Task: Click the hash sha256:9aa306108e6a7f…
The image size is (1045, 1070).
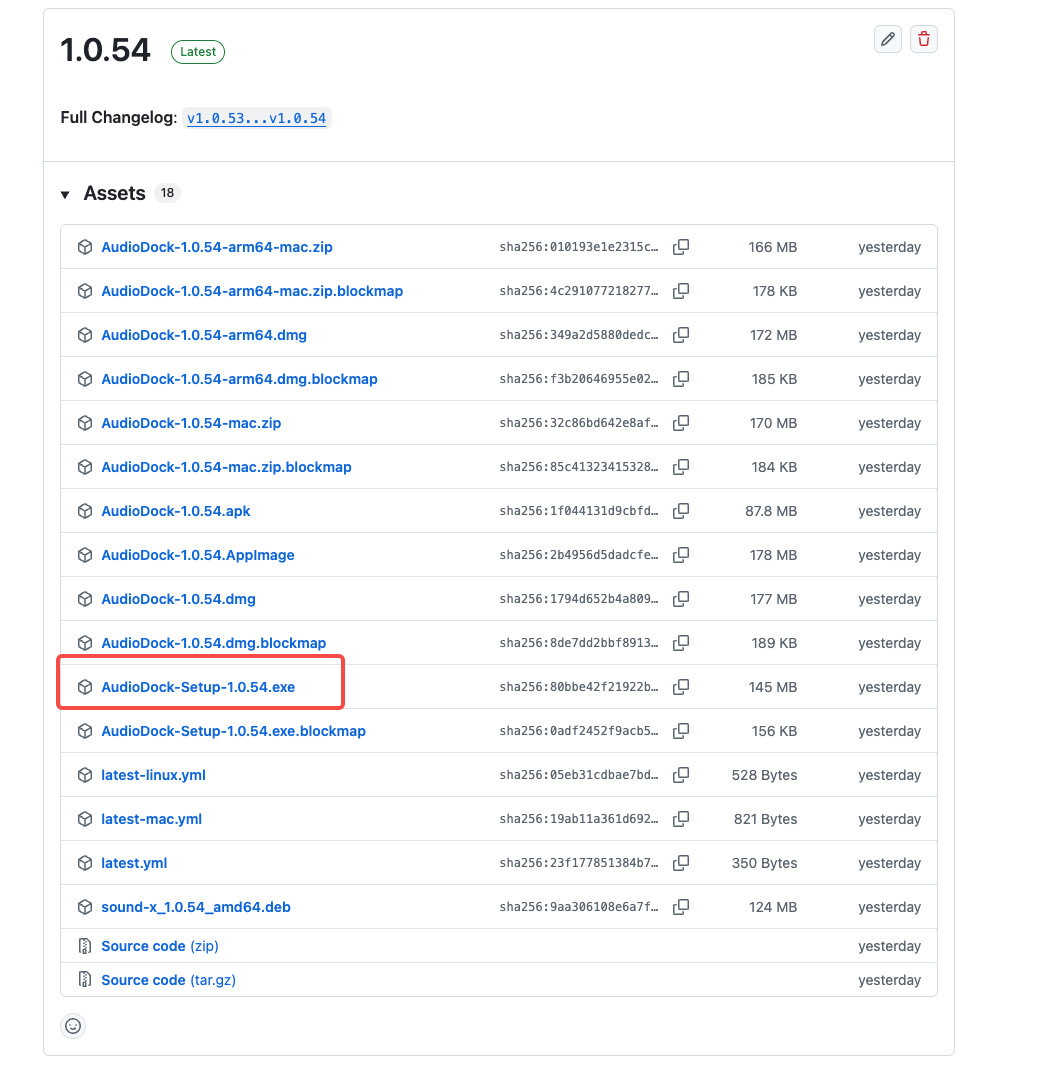Action: tap(579, 907)
